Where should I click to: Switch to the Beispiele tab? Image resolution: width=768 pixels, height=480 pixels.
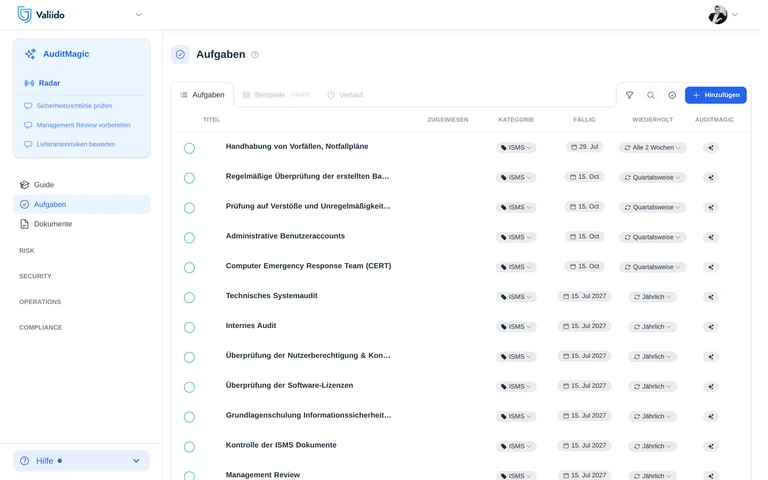point(276,95)
